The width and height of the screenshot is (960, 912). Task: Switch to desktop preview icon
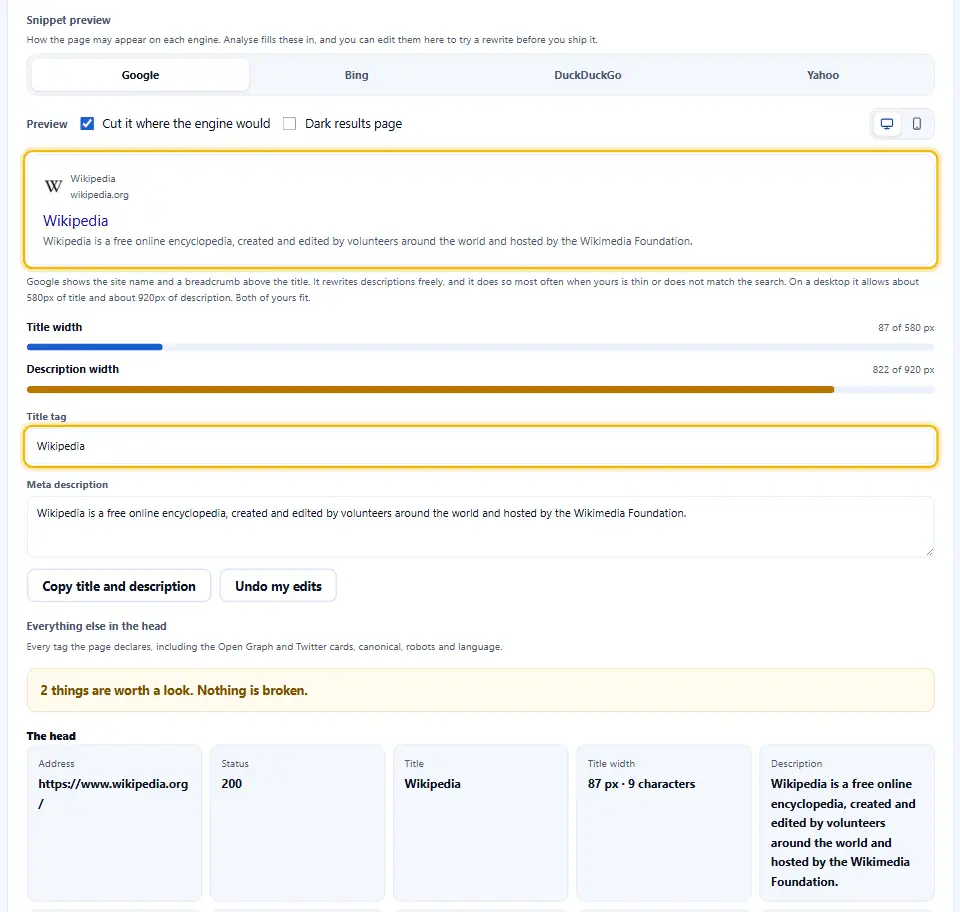(887, 124)
